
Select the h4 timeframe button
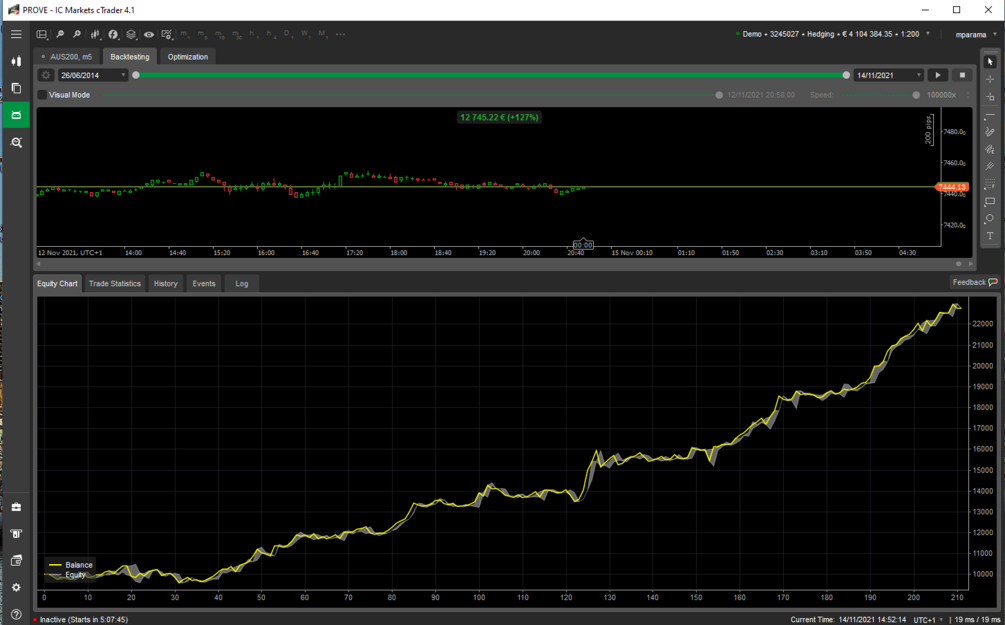click(269, 34)
